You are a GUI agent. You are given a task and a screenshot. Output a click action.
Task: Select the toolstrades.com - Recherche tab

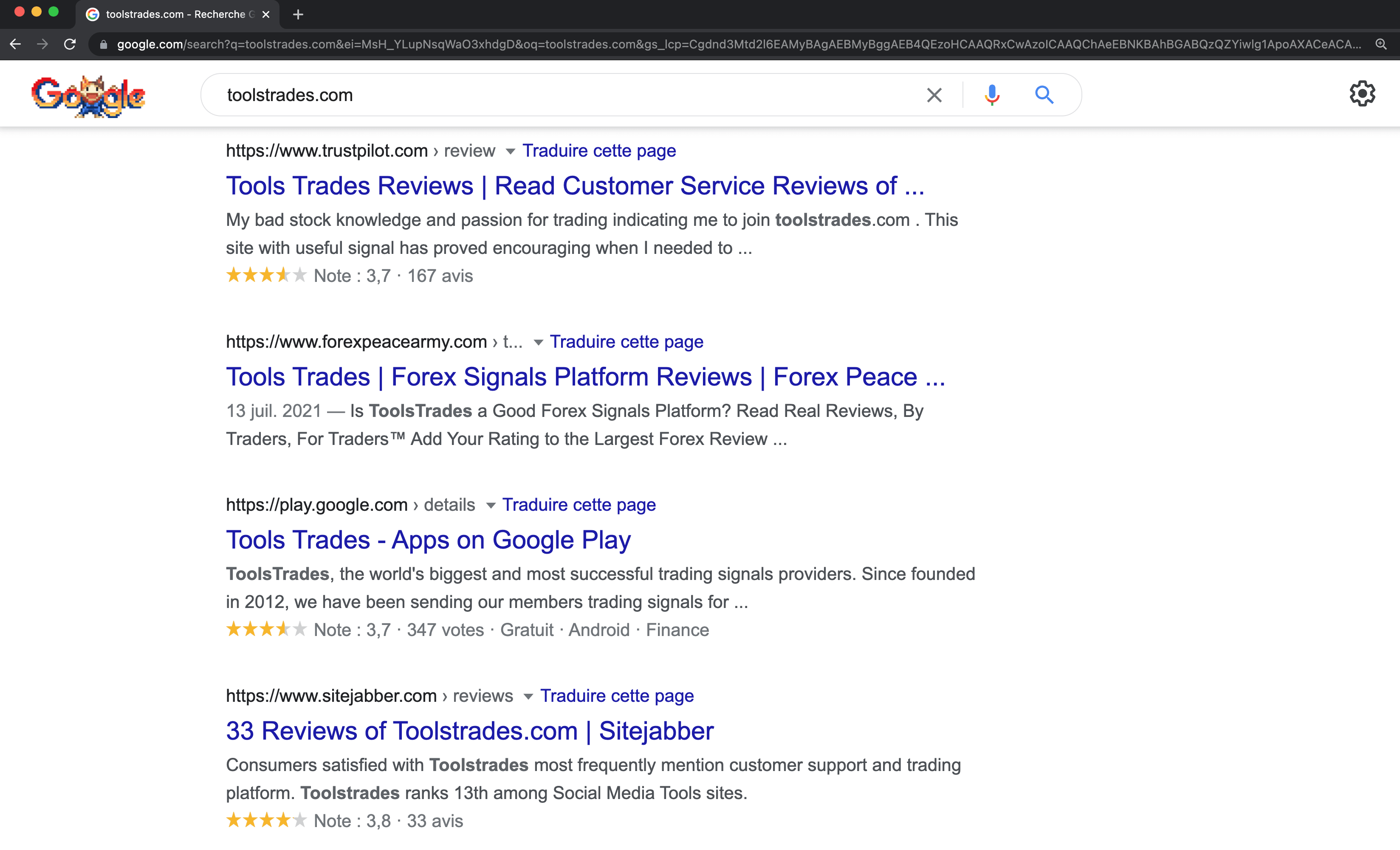point(176,14)
